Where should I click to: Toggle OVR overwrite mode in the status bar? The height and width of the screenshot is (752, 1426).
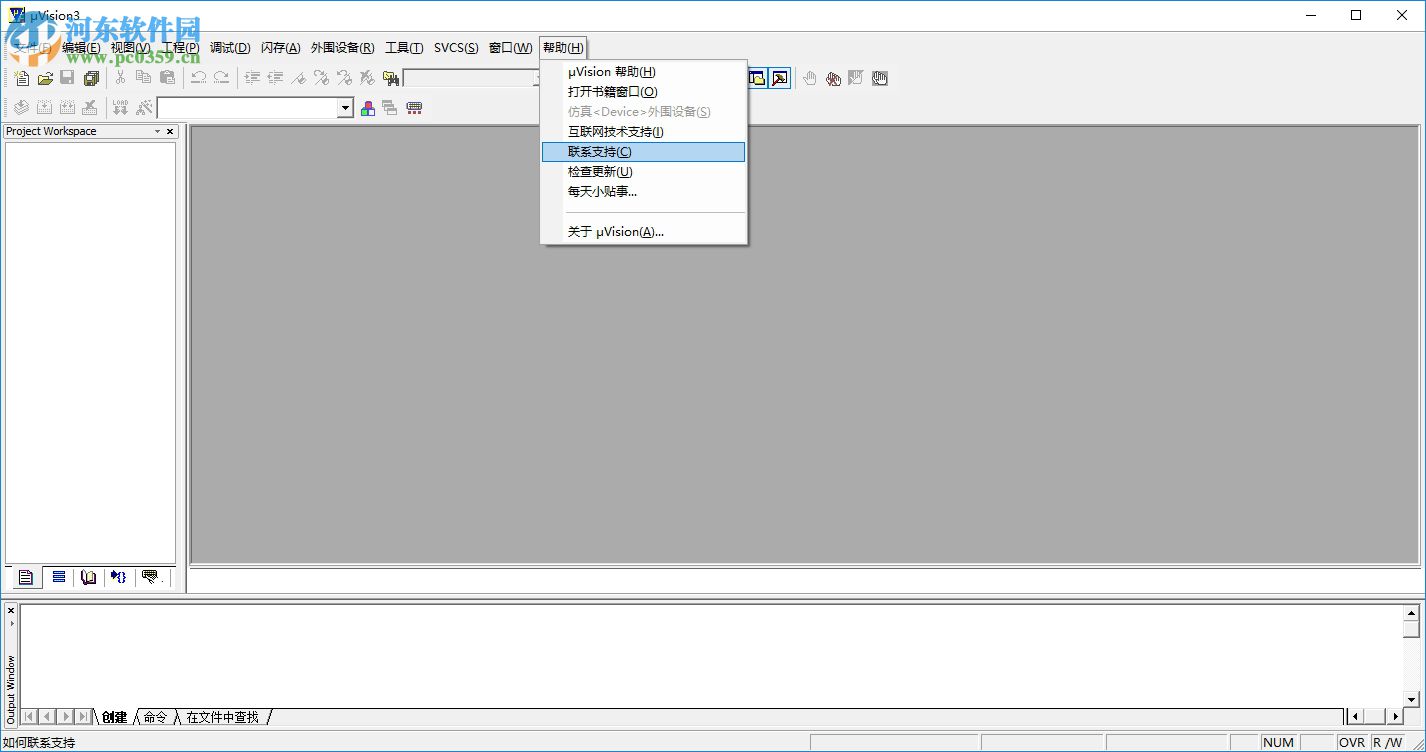coord(1351,741)
